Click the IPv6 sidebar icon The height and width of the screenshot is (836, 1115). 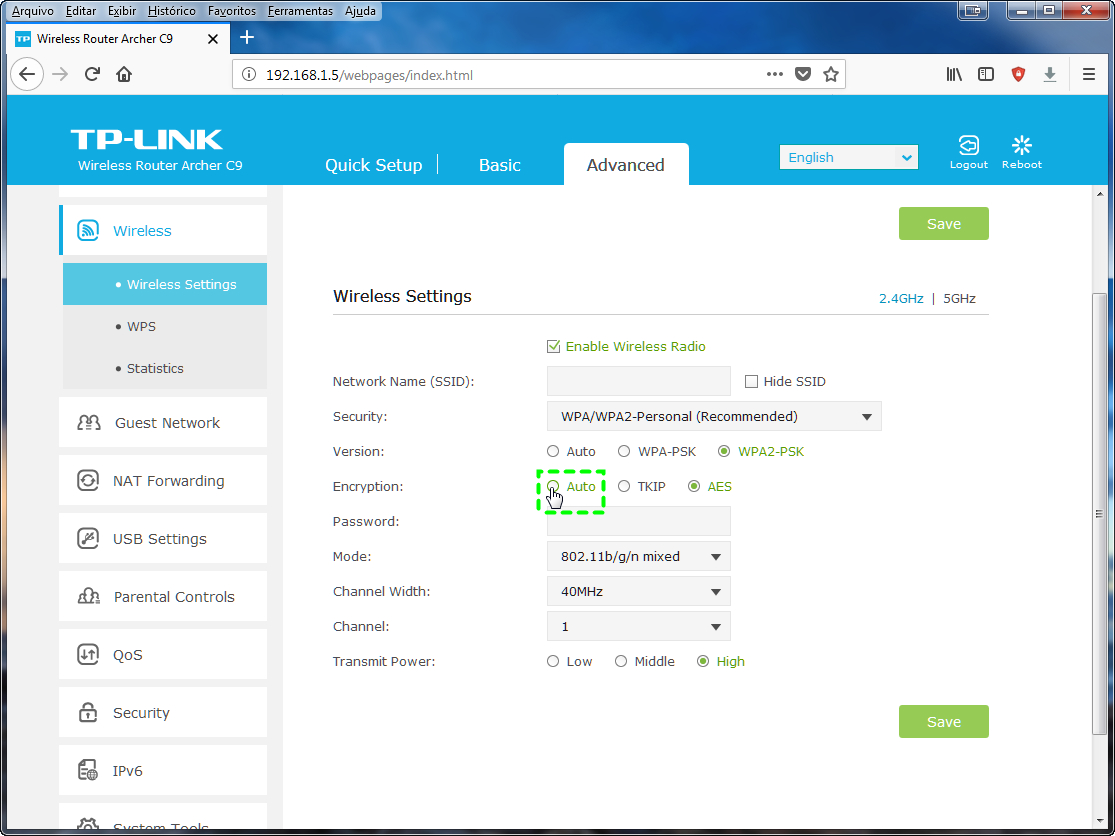click(88, 771)
